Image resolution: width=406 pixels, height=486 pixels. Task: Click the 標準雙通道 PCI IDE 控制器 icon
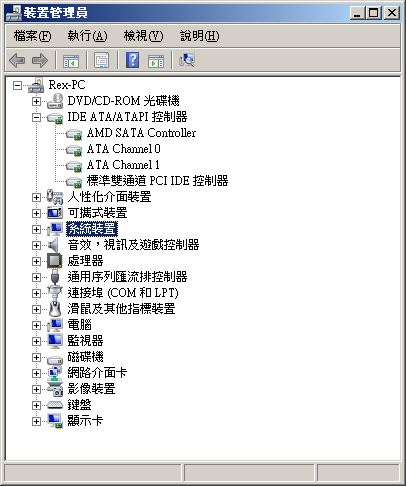pyautogui.click(x=74, y=182)
